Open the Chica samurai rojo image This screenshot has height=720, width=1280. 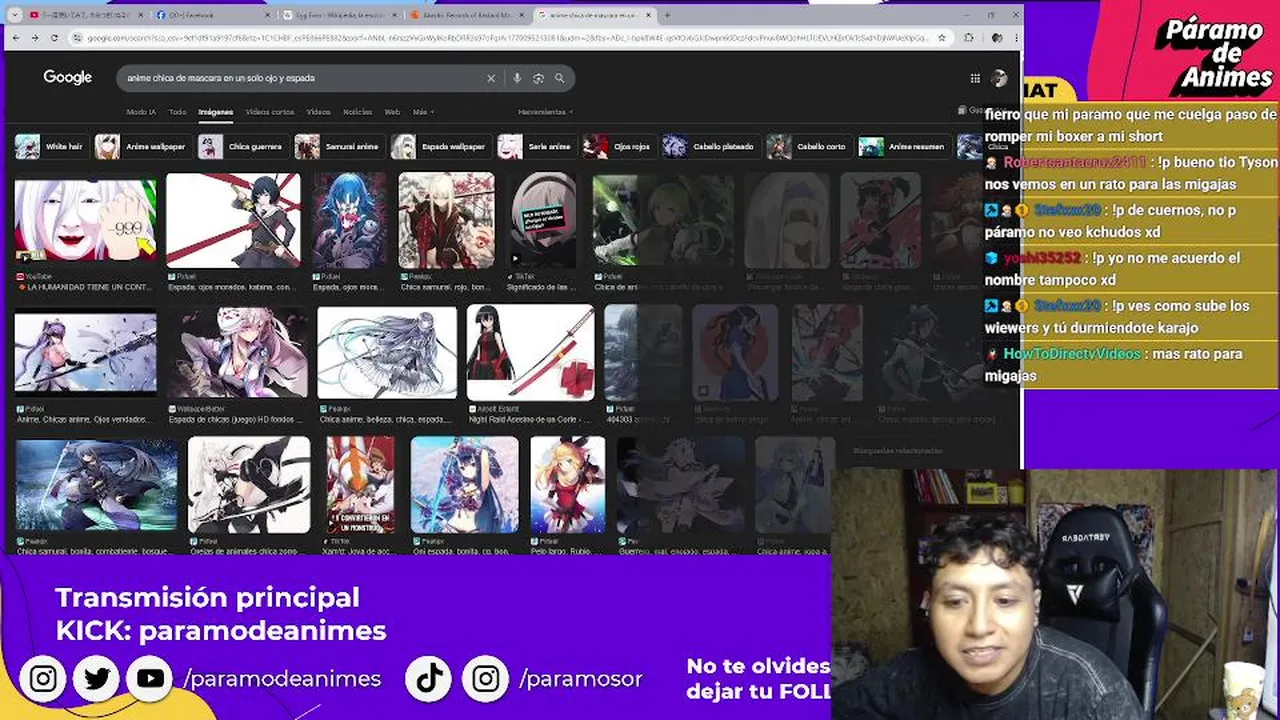pyautogui.click(x=446, y=220)
